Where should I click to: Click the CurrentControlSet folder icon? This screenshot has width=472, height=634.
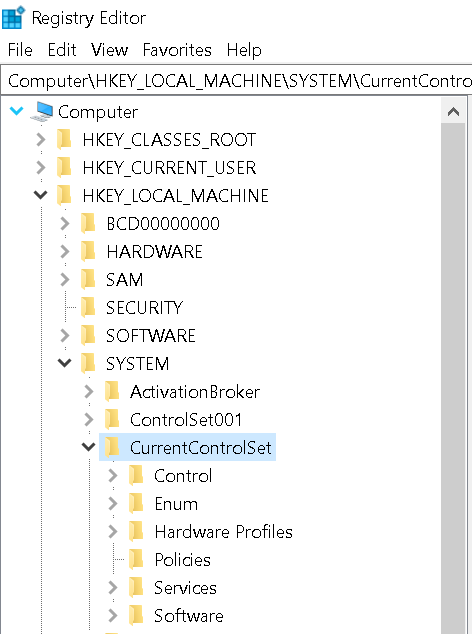coord(112,447)
